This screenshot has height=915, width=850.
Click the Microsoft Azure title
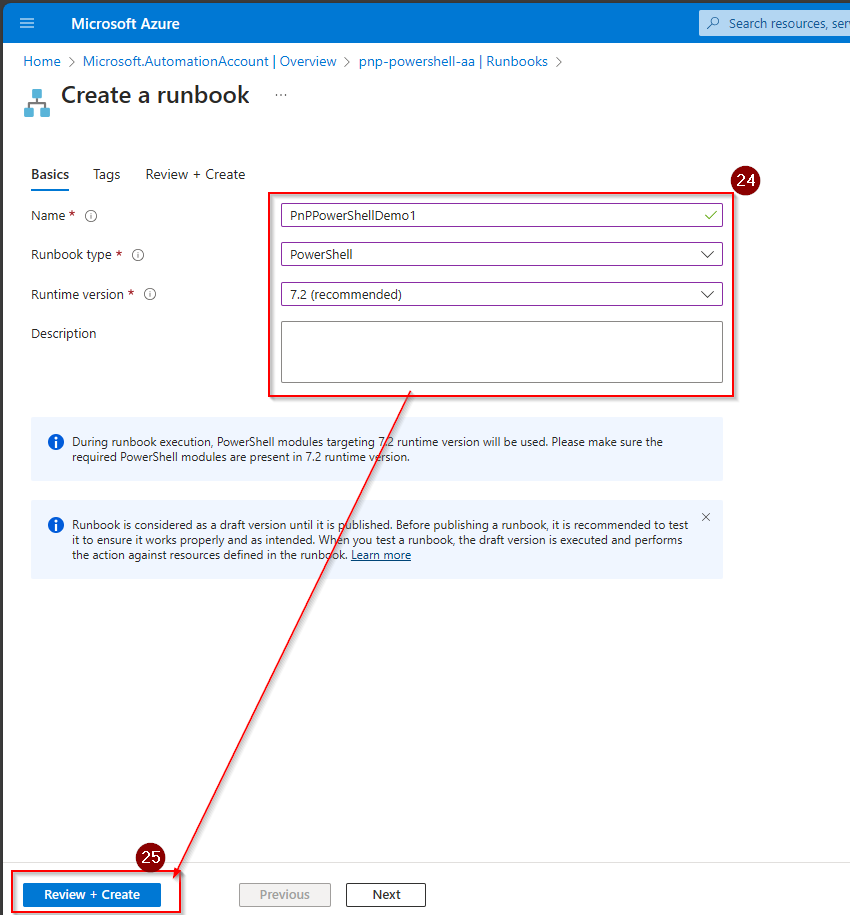(x=125, y=24)
